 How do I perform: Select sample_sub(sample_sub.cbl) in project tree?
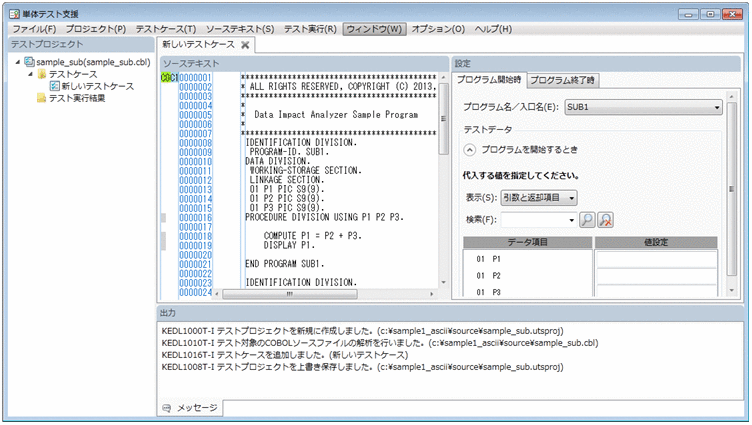(93, 62)
